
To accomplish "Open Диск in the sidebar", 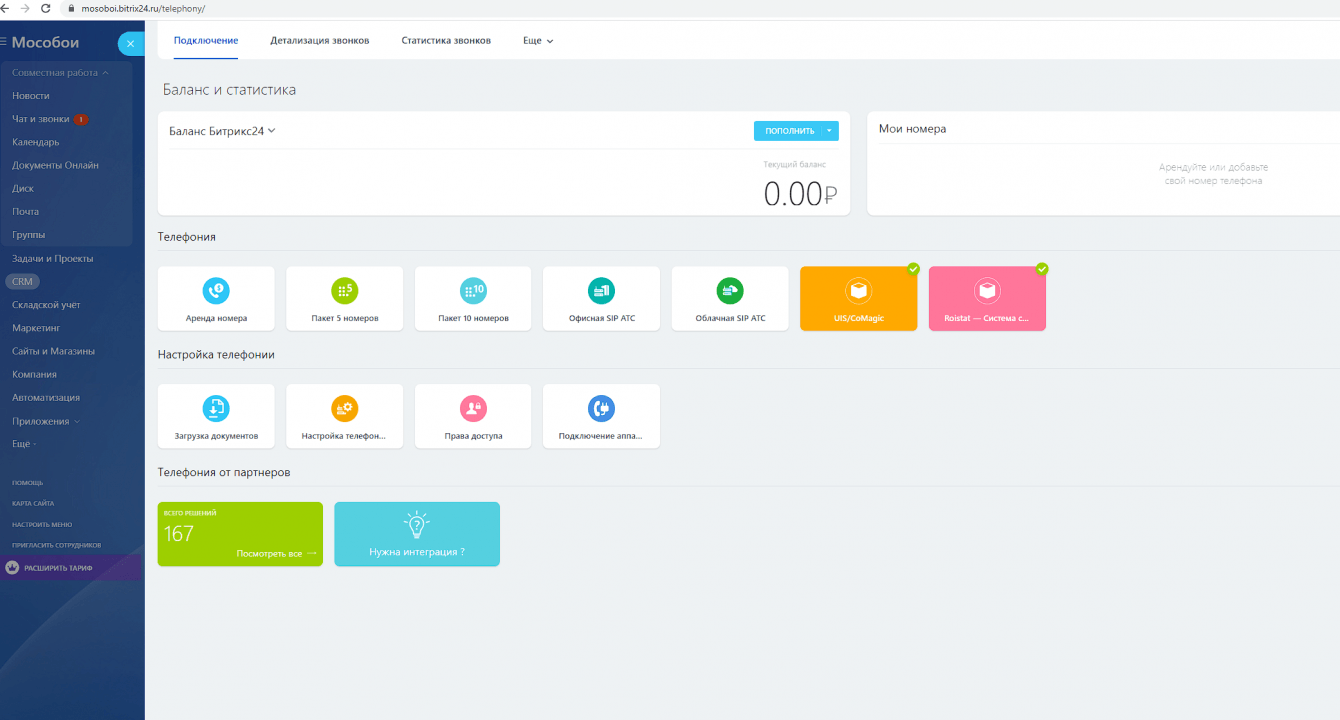I will 23,188.
